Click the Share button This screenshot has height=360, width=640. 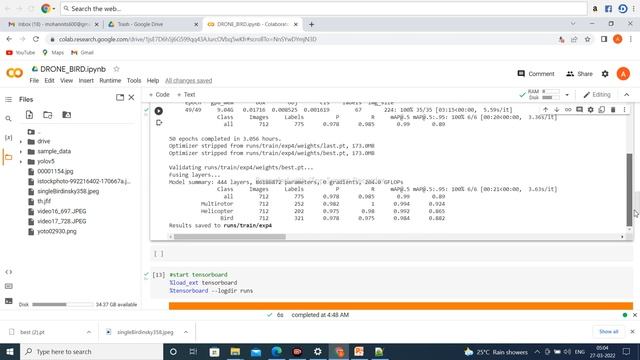[x=579, y=74]
